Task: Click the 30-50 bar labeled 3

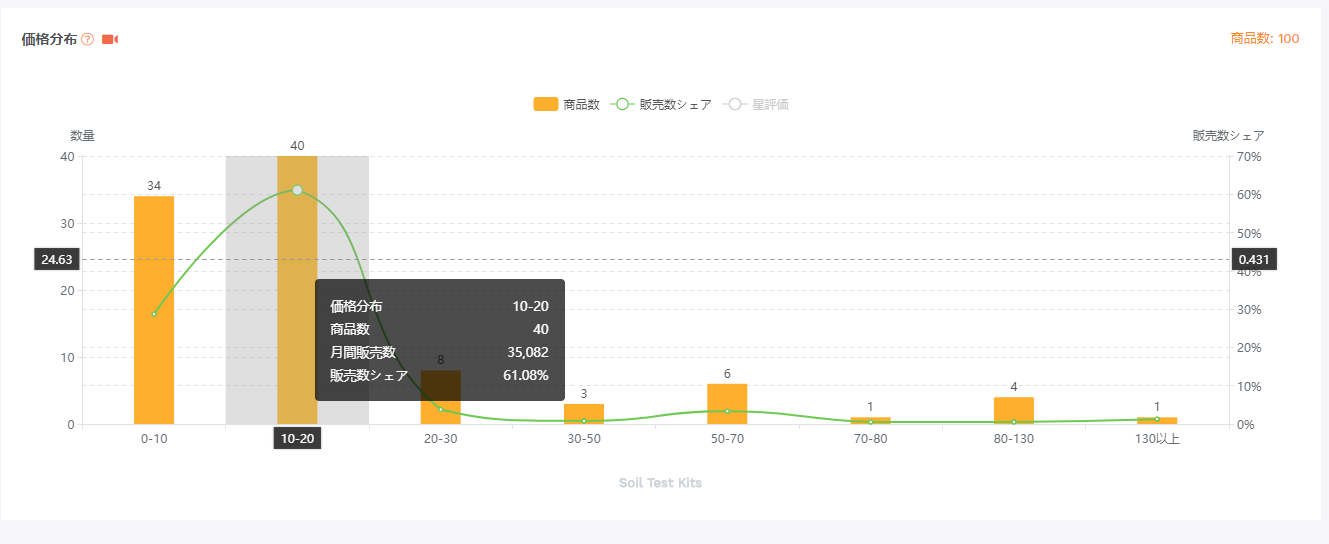Action: tap(584, 414)
